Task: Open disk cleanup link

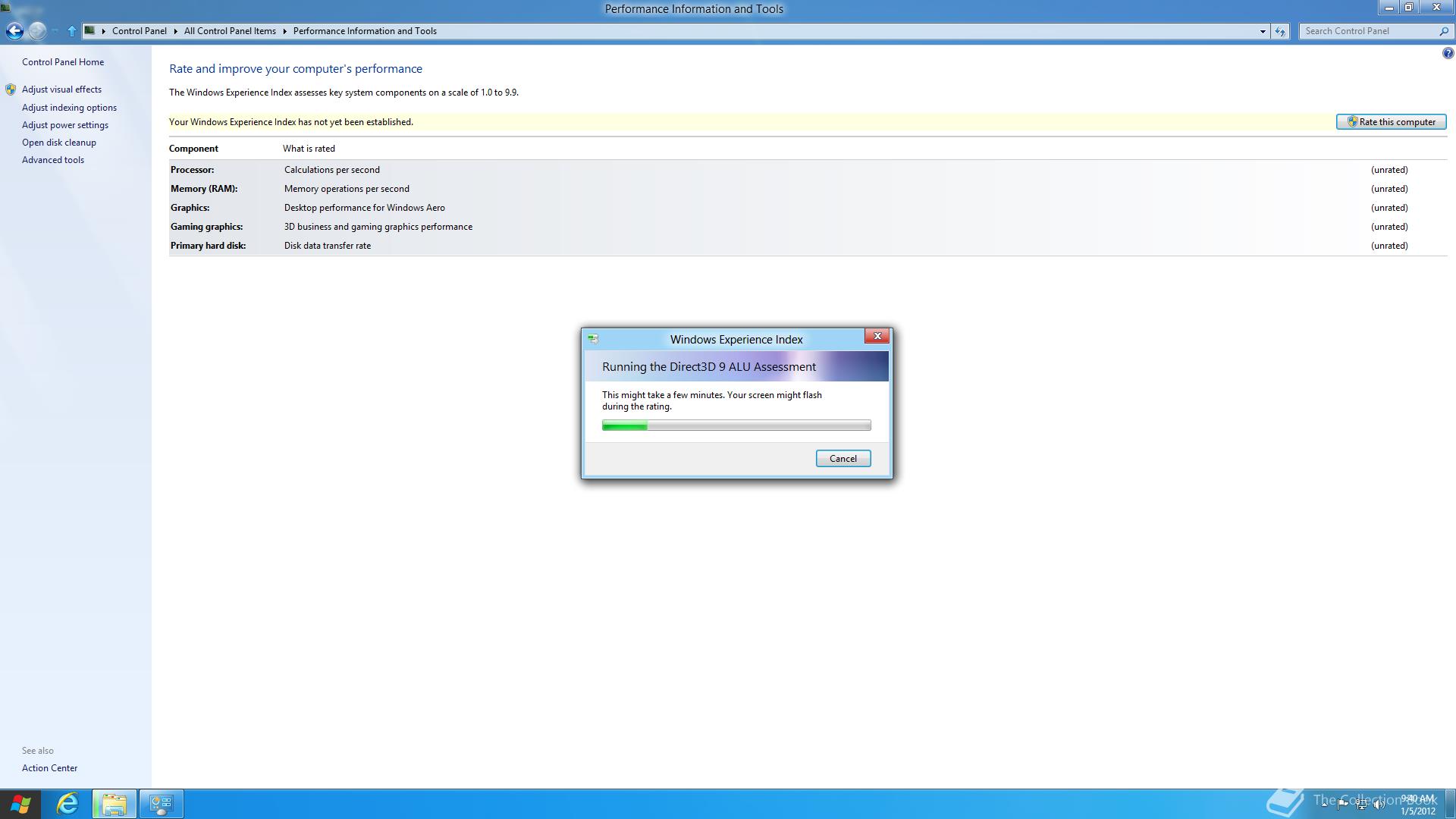Action: tap(59, 143)
